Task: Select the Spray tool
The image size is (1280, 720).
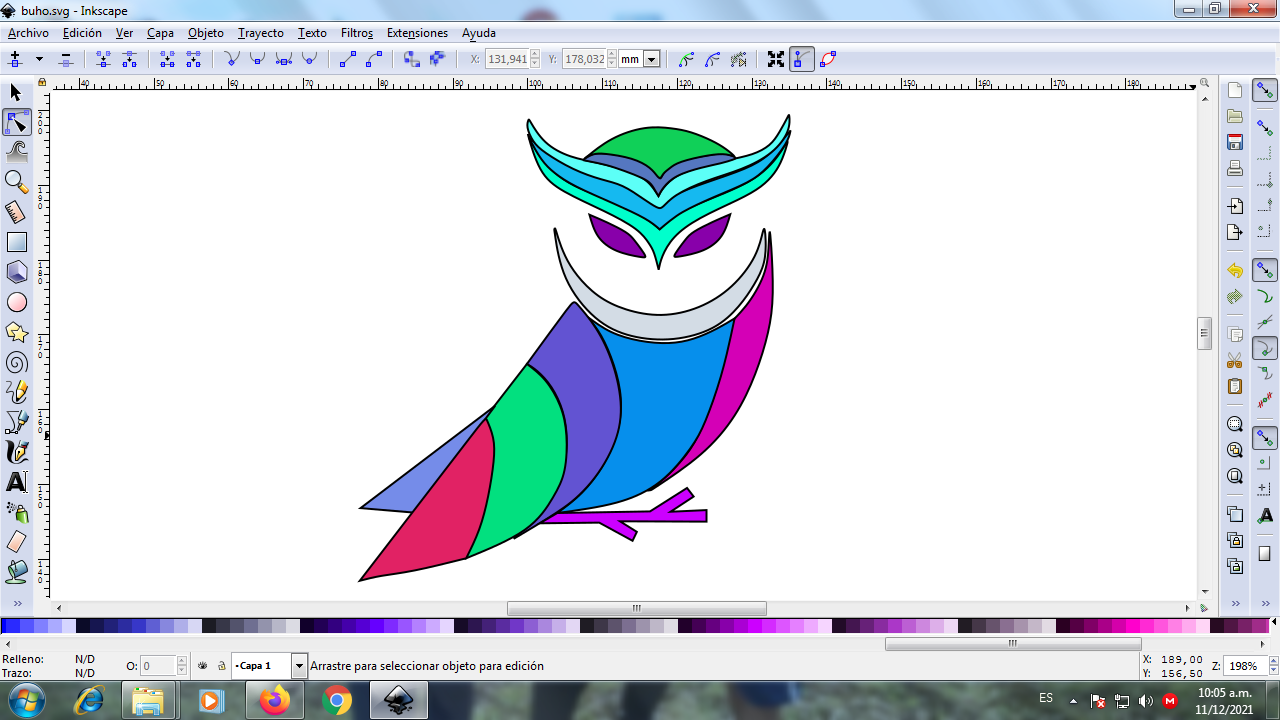Action: [x=16, y=512]
